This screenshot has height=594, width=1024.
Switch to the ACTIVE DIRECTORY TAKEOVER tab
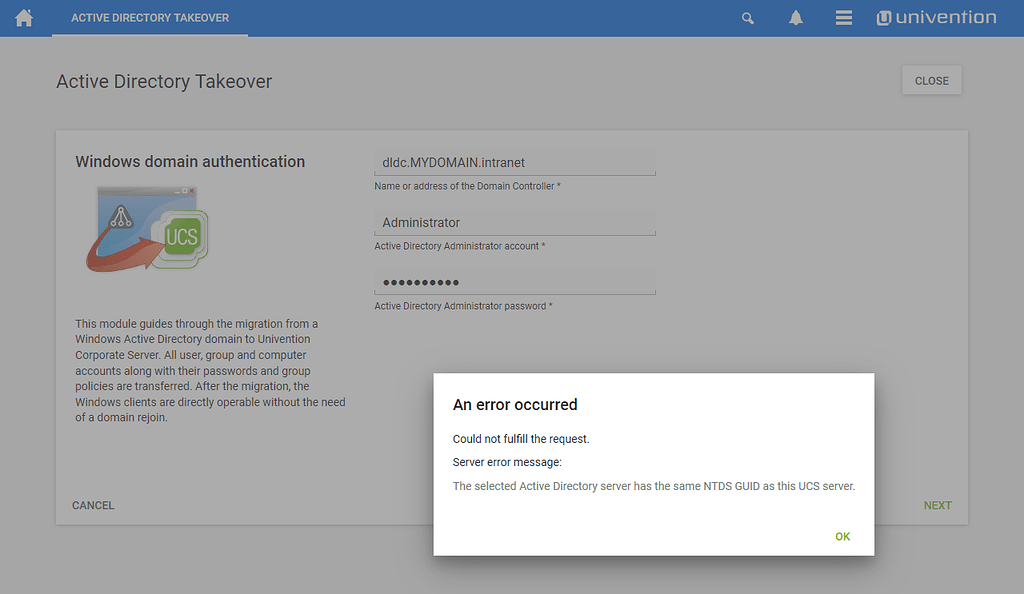click(x=149, y=17)
